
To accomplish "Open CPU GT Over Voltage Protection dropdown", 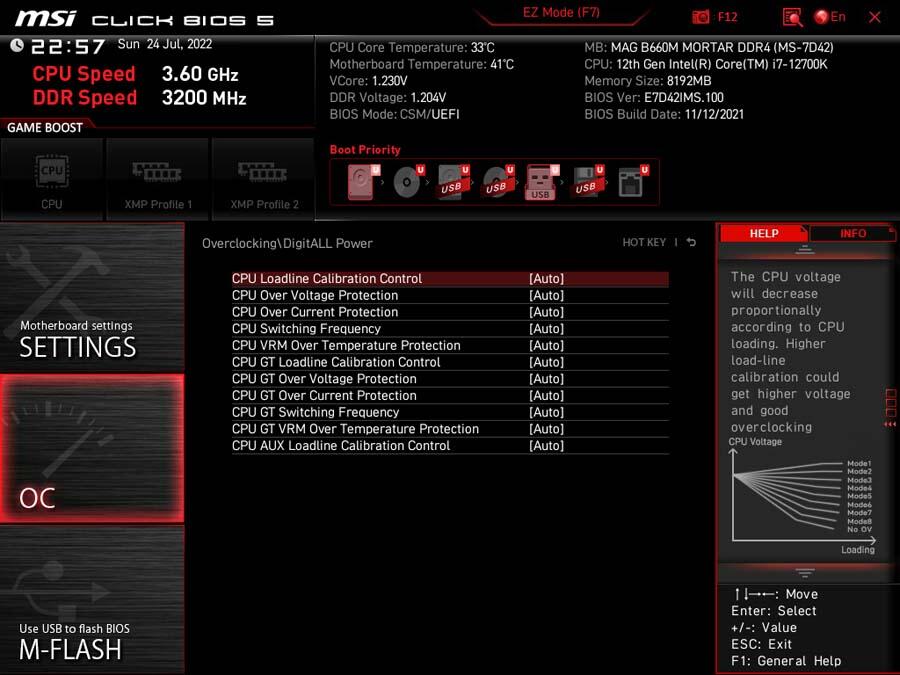I will tap(450, 379).
